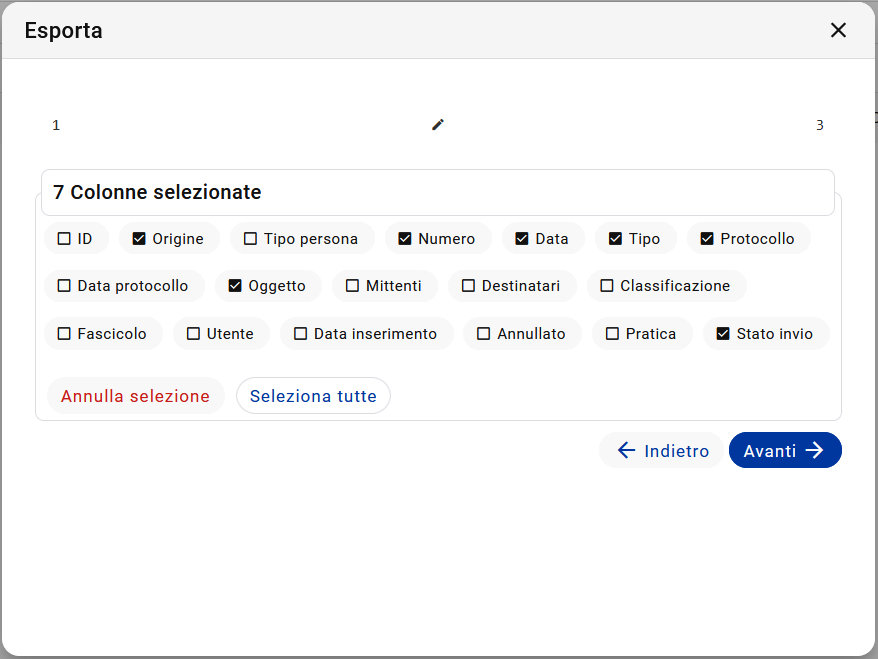Click the pencil edit step icon
The width and height of the screenshot is (878, 659).
point(438,124)
